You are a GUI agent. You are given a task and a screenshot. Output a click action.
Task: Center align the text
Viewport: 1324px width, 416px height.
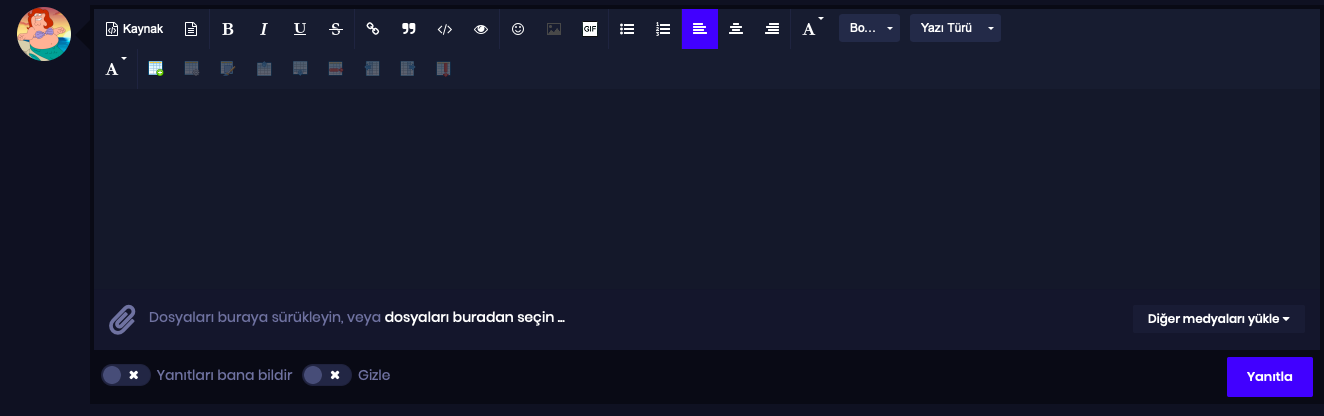[x=736, y=29]
